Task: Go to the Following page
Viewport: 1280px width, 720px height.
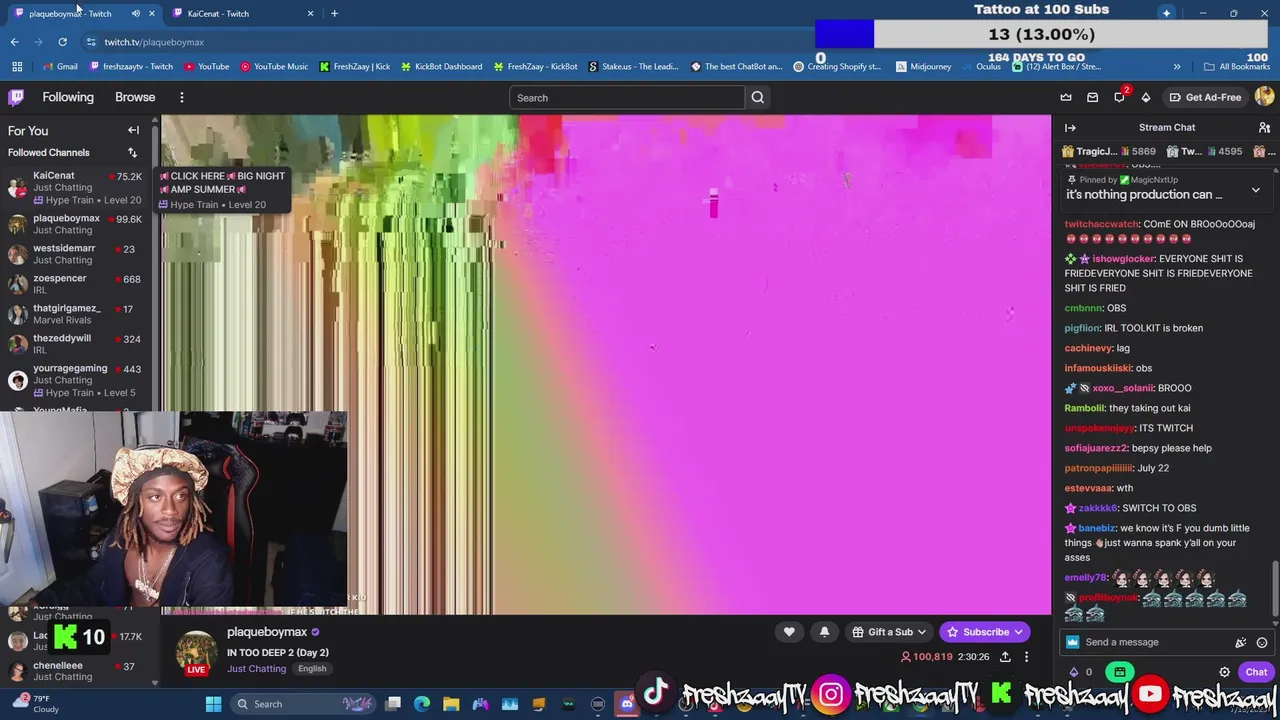Action: pos(68,97)
